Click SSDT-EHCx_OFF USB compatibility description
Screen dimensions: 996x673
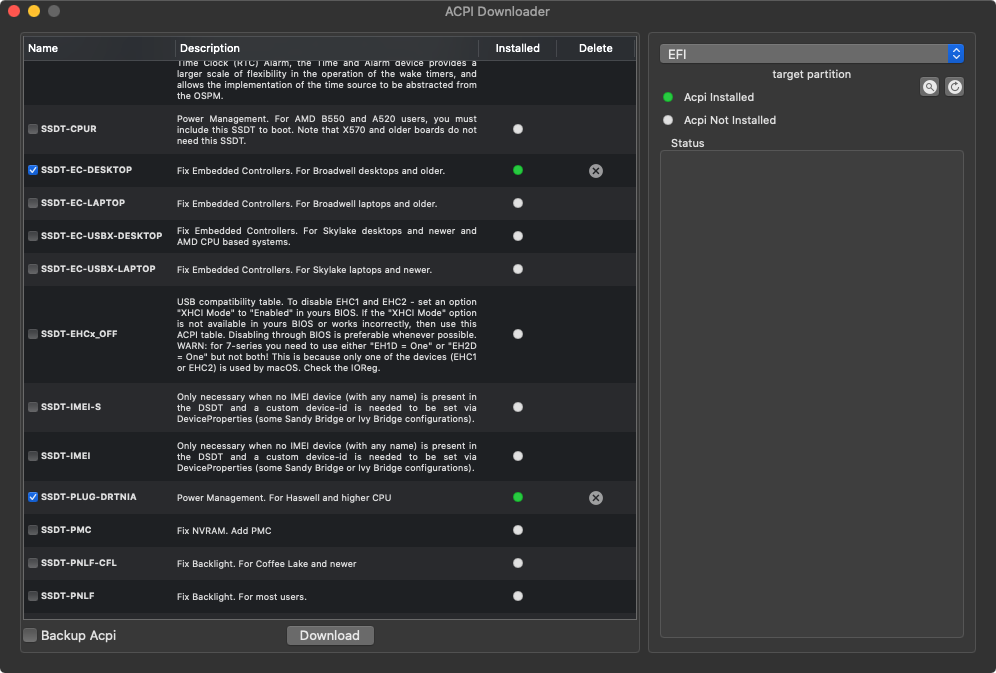coord(326,335)
